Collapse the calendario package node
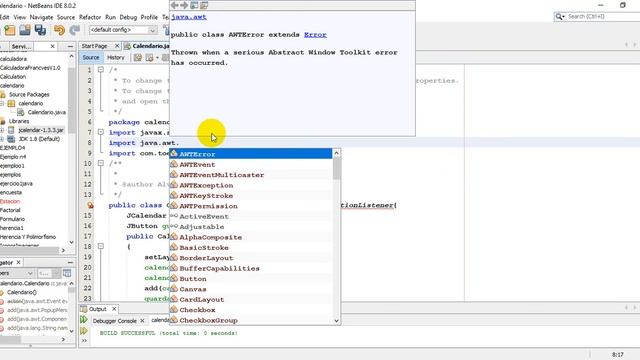Screen dimensions: 640x360 click(x=2, y=103)
